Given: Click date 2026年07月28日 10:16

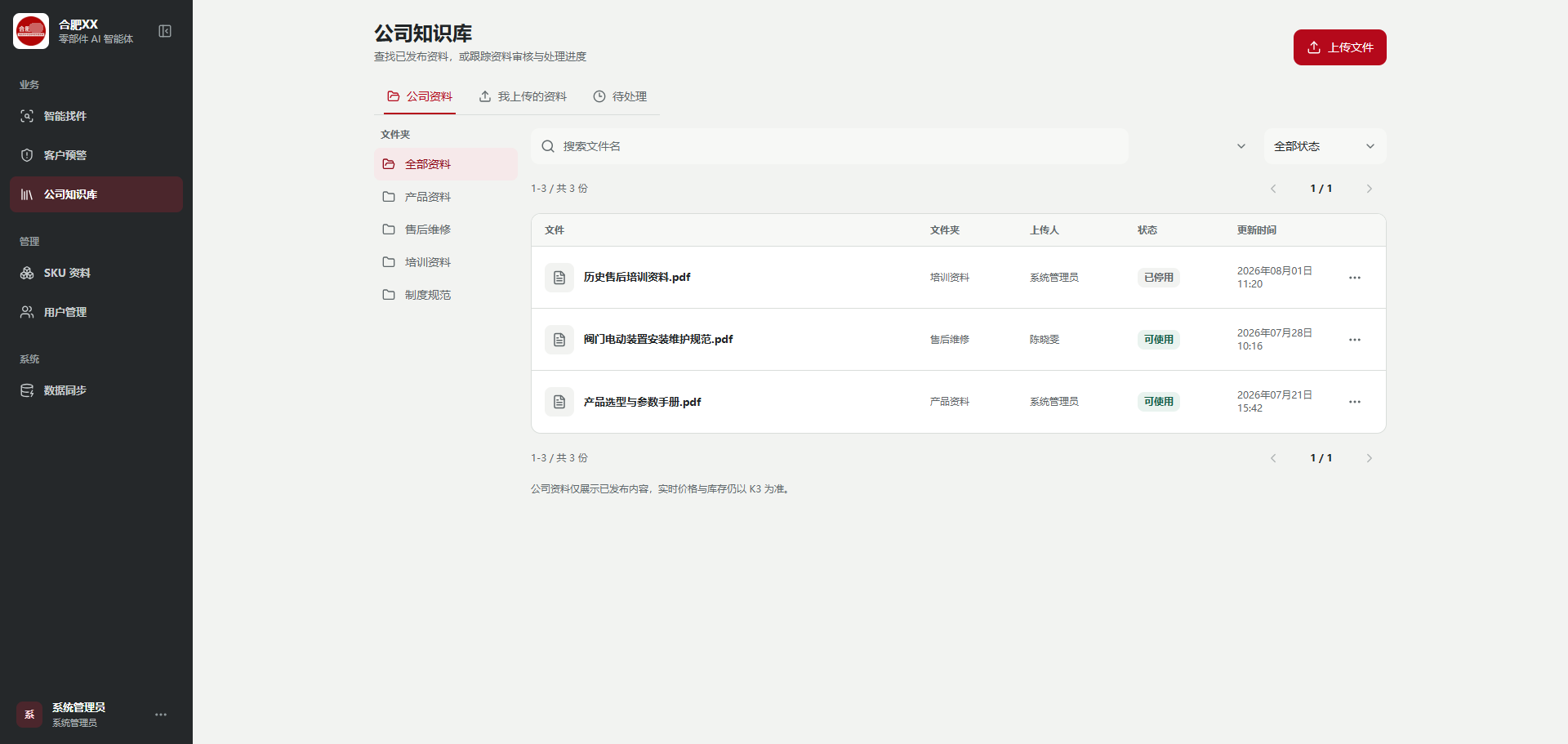Looking at the screenshot, I should coord(1275,340).
